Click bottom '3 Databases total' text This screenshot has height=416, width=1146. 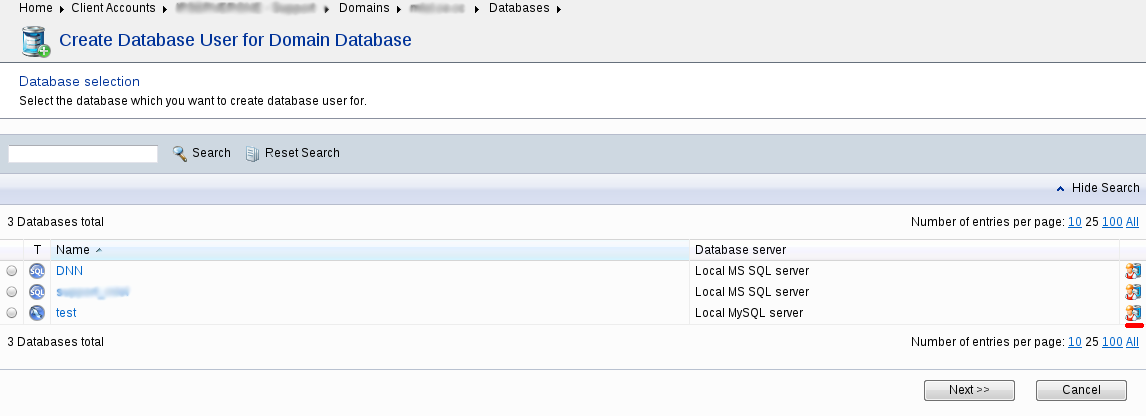(56, 341)
